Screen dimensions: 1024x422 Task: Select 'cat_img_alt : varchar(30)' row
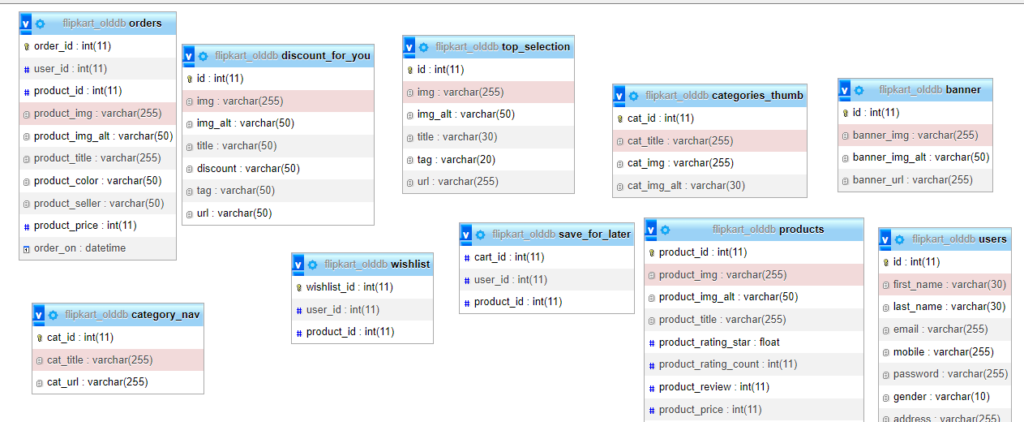pyautogui.click(x=710, y=186)
